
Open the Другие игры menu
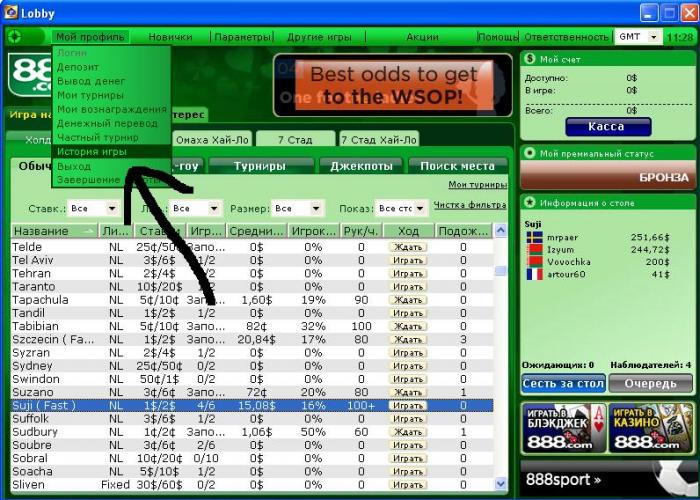tap(319, 37)
